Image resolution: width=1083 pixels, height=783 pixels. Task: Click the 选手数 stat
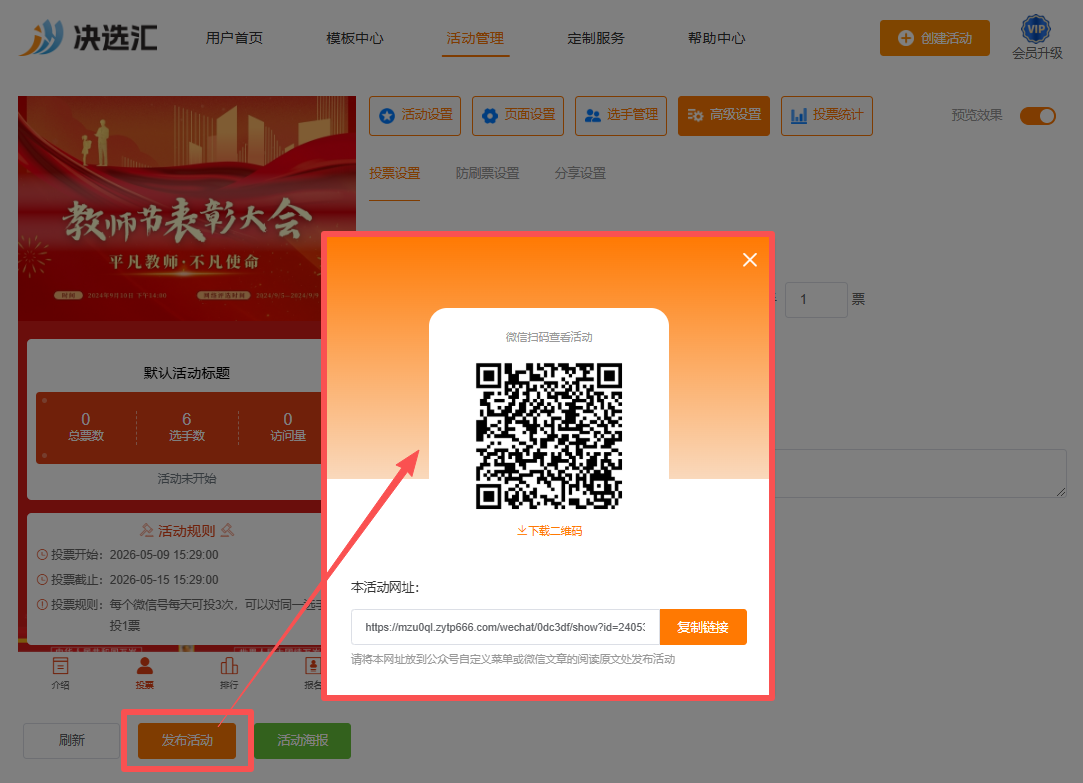[x=186, y=427]
